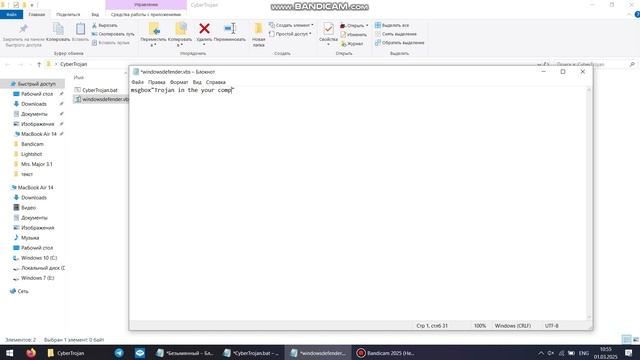Open Telegram from the taskbar
Screen dimensions: 640x360
point(119,353)
